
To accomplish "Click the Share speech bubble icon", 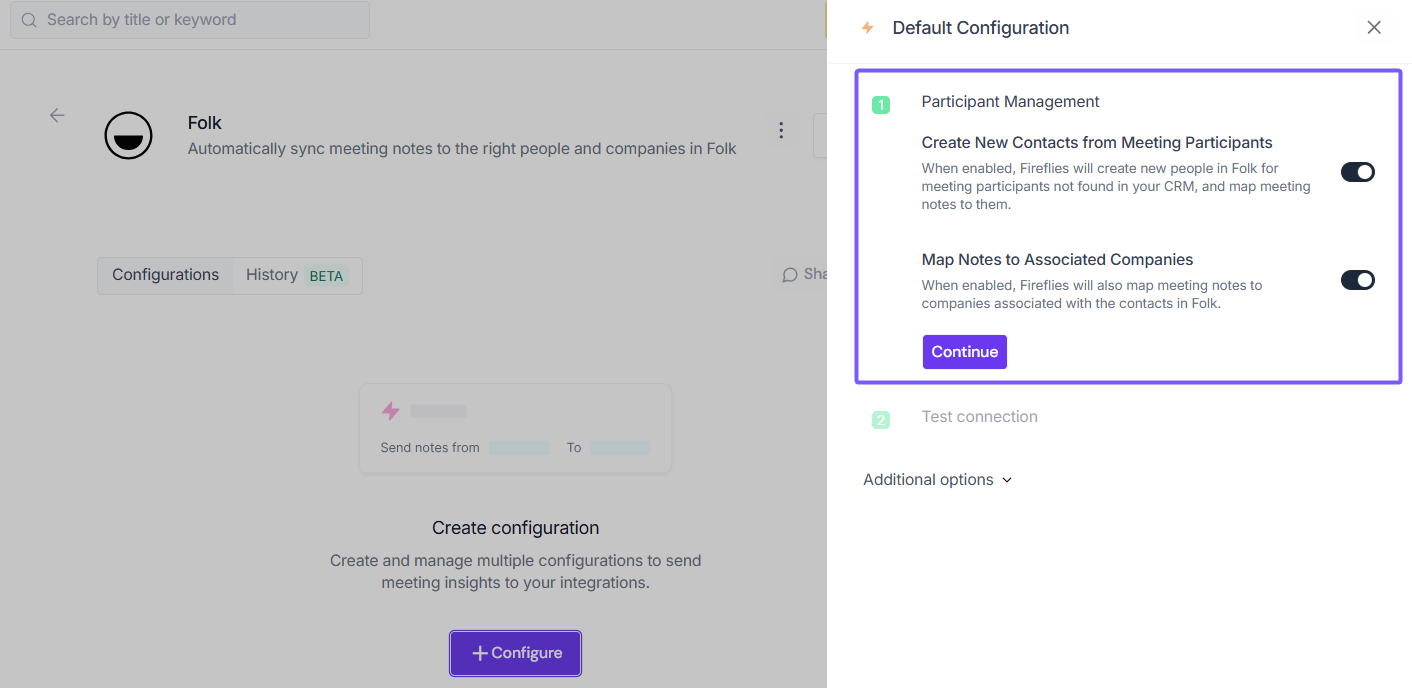I will click(790, 275).
